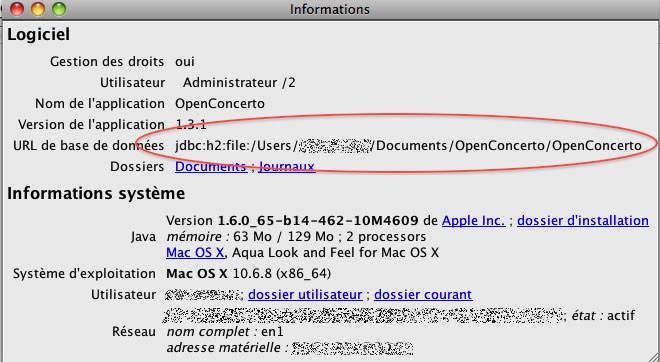Screen dimensions: 660x362
Task: Click the Informations window title
Action: tap(330, 9)
